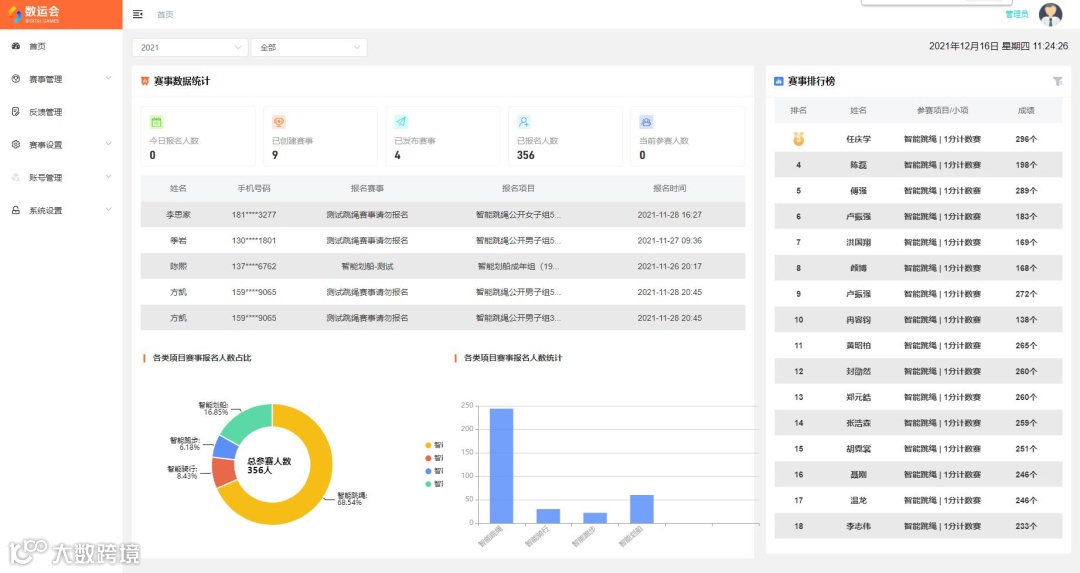Viewport: 1080px width, 573px height.
Task: Click the 已发布赛事 paper plane icon
Action: coord(401,122)
